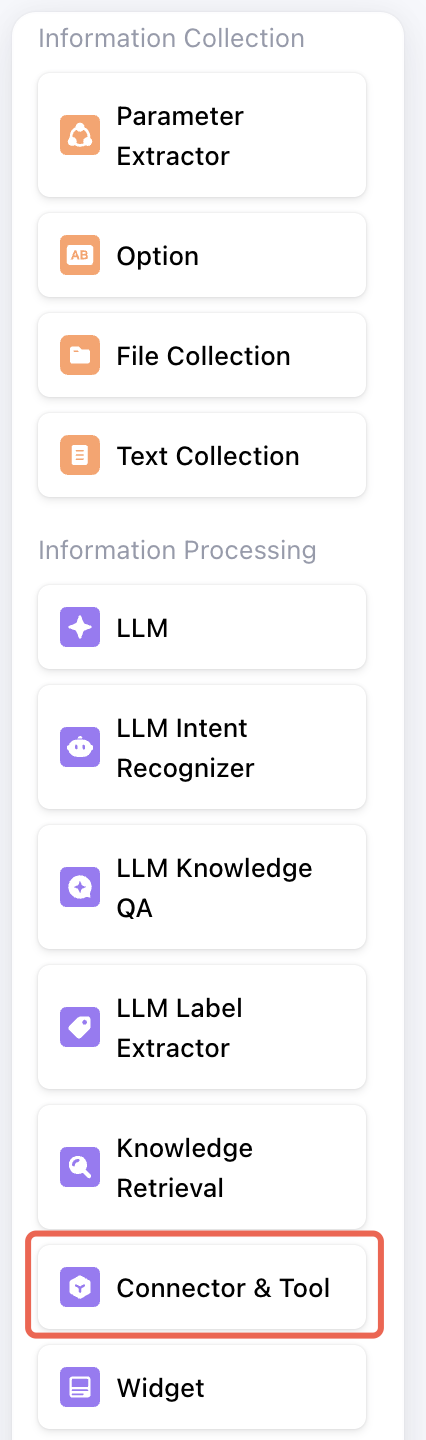Click the Widget purple icon
This screenshot has width=426, height=1440.
(79, 1387)
